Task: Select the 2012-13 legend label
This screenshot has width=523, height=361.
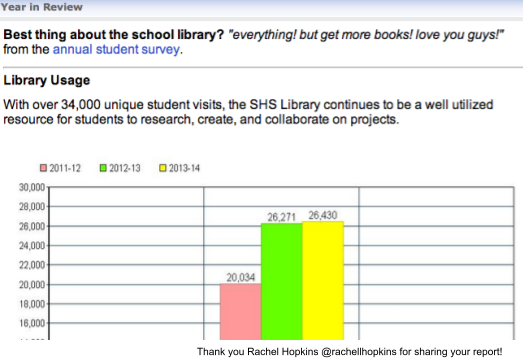Action: point(125,168)
